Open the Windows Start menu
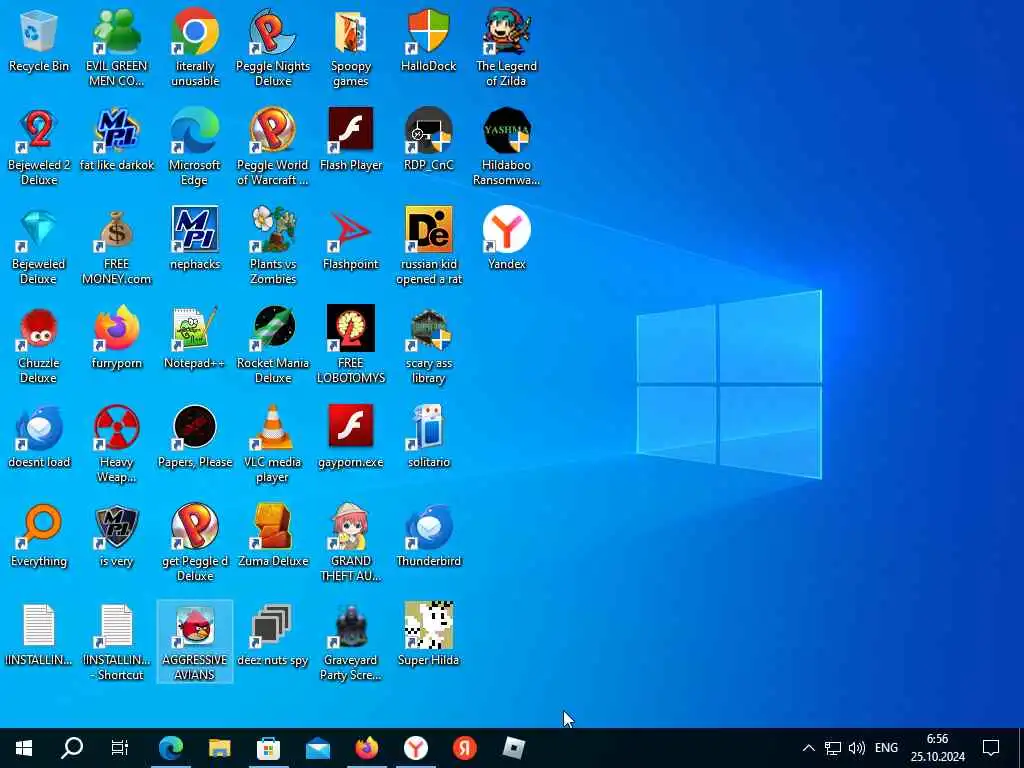Viewport: 1024px width, 768px height. [x=24, y=748]
